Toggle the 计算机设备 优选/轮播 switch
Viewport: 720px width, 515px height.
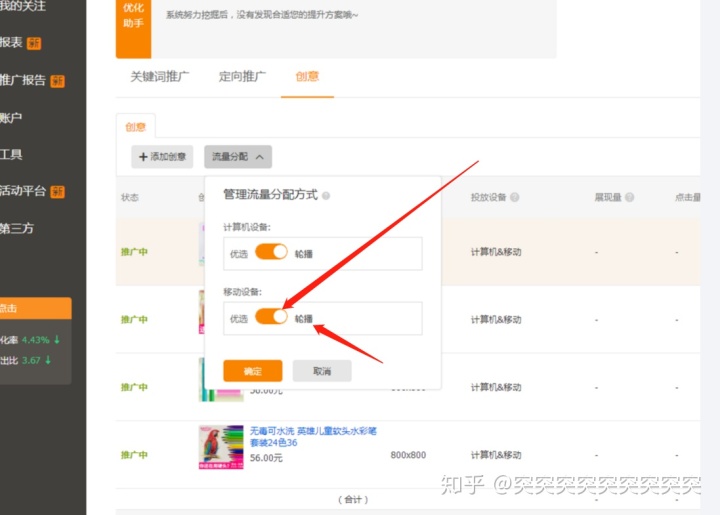271,252
